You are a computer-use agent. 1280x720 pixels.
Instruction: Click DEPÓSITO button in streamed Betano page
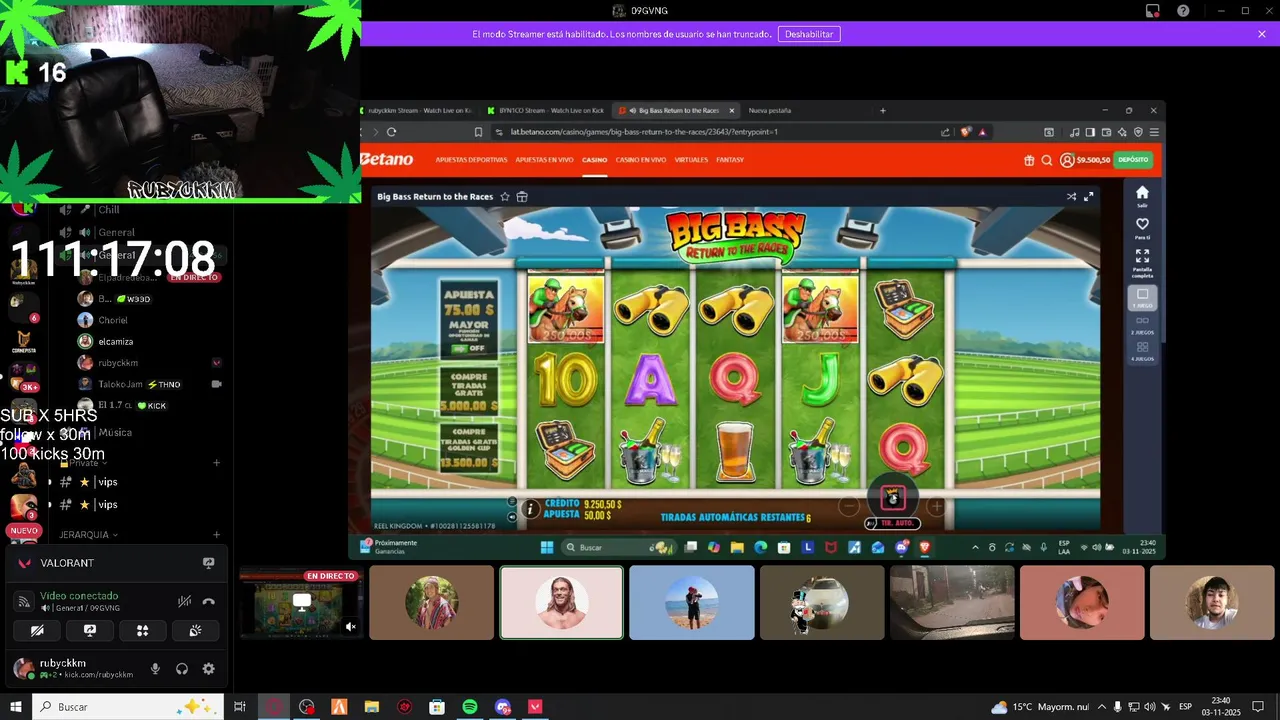tap(1133, 160)
